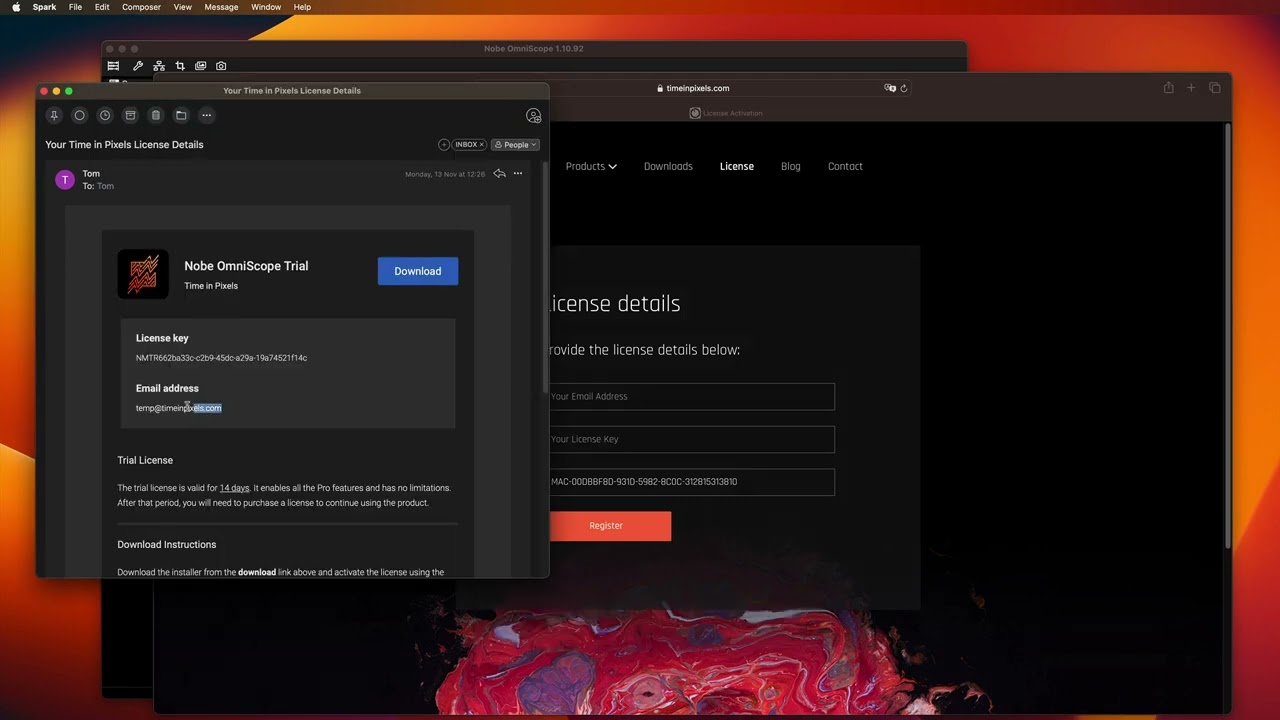
Task: Open scopes layout icon in OmniScope toolbar
Action: pyautogui.click(x=113, y=66)
